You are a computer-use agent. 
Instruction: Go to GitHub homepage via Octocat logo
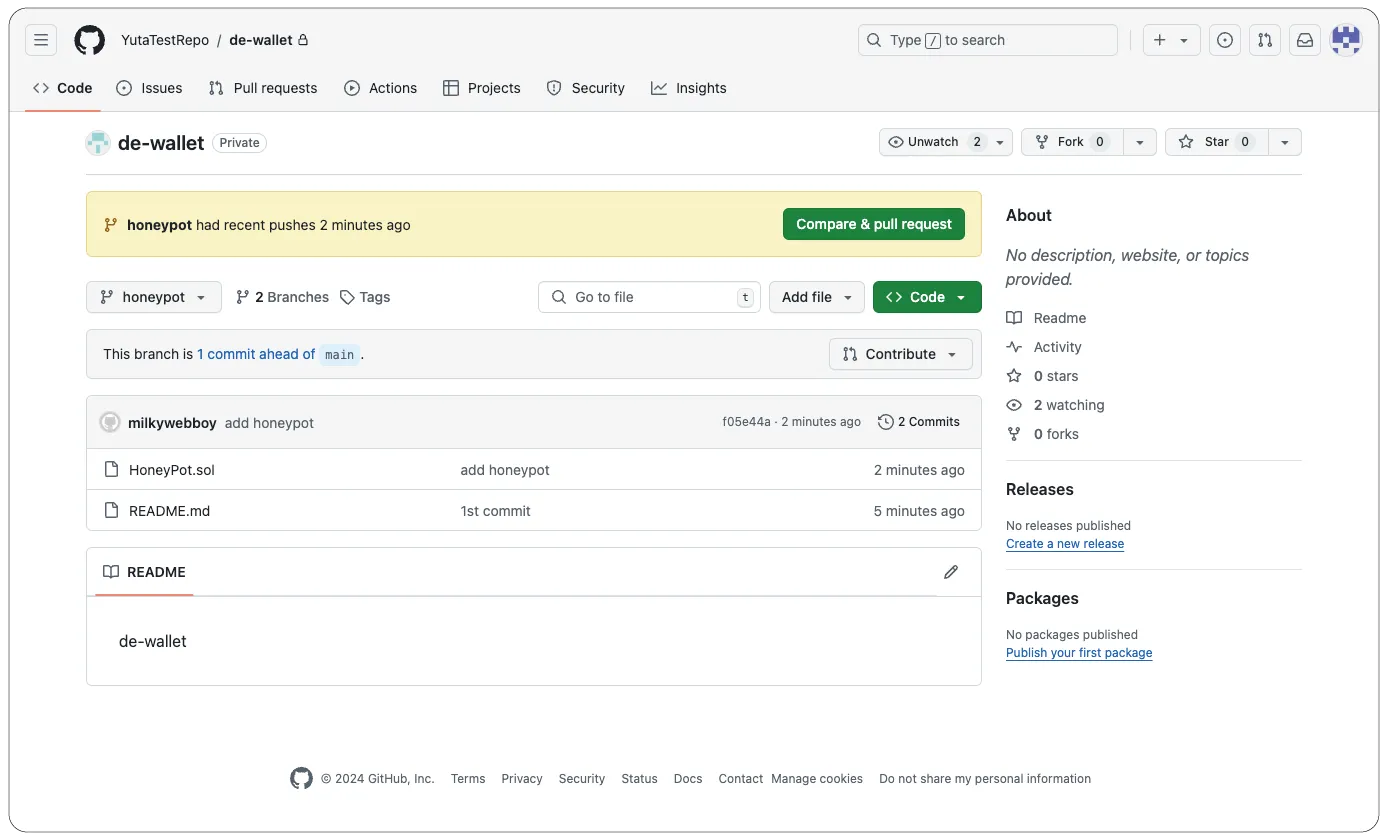[90, 40]
